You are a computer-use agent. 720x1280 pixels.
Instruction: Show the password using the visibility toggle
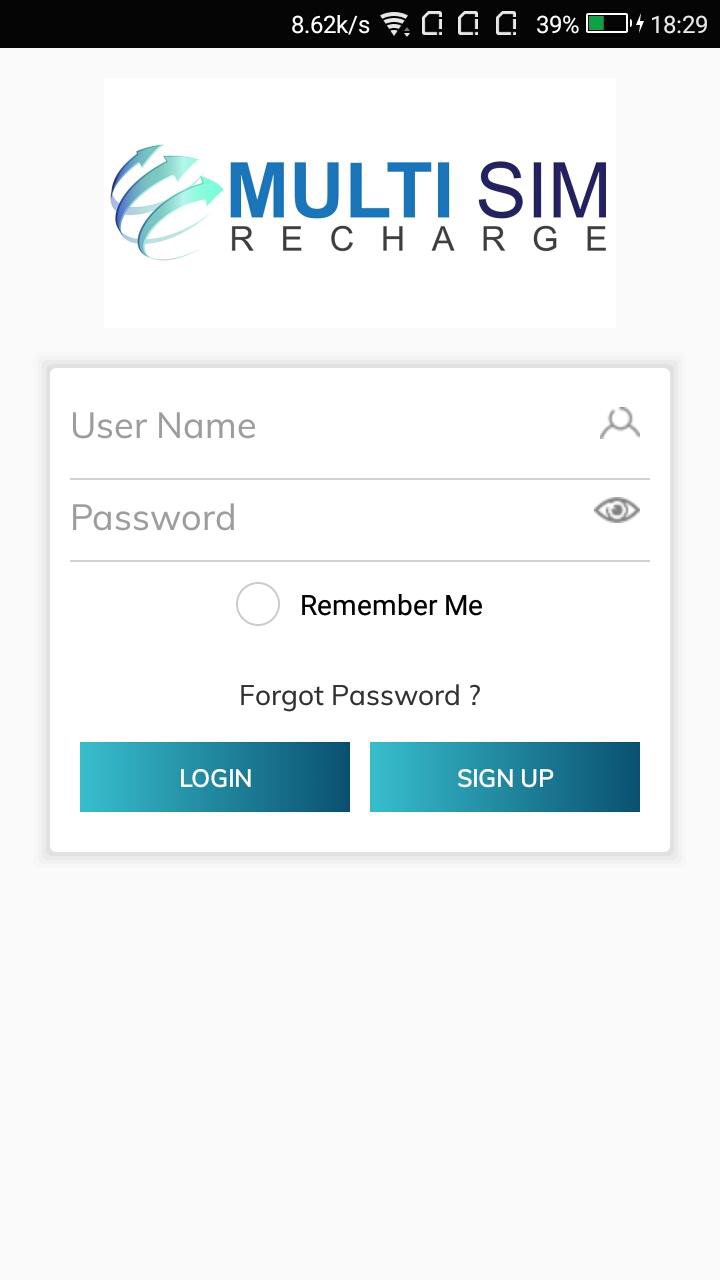pos(616,510)
